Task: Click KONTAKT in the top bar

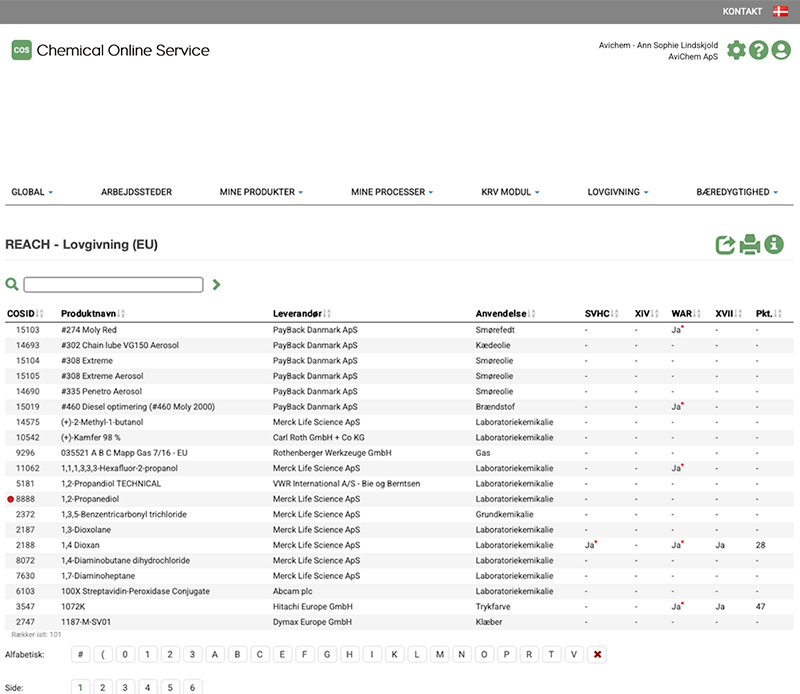Action: 742,12
